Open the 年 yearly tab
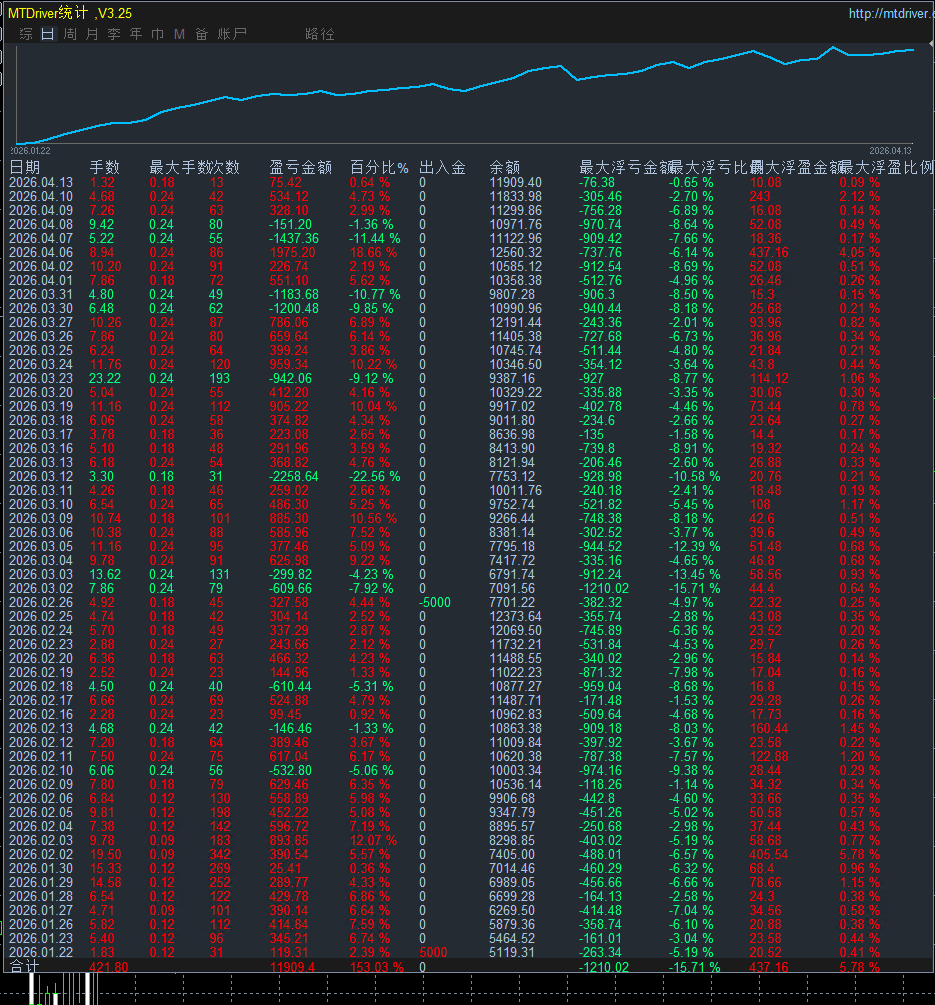Viewport: 935px width, 1005px height. [x=136, y=34]
